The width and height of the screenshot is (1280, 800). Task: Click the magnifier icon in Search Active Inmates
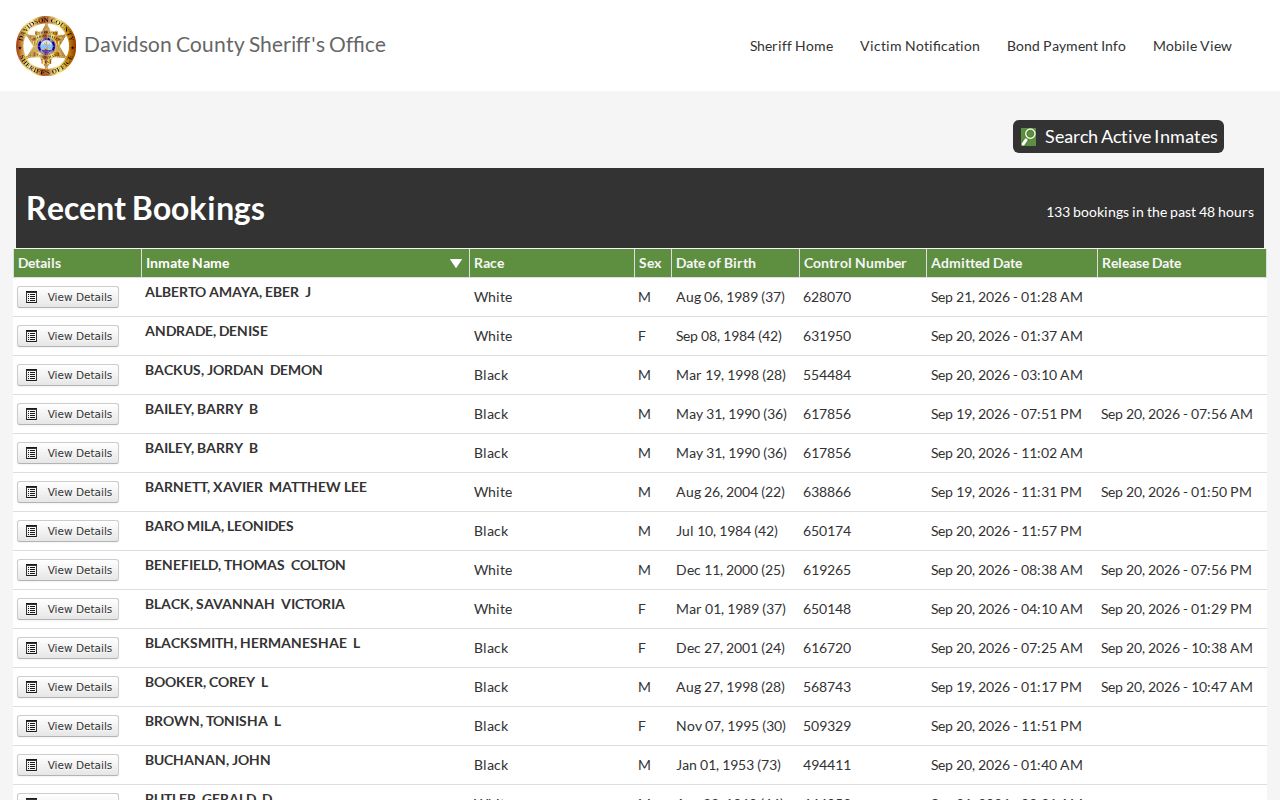(1028, 137)
